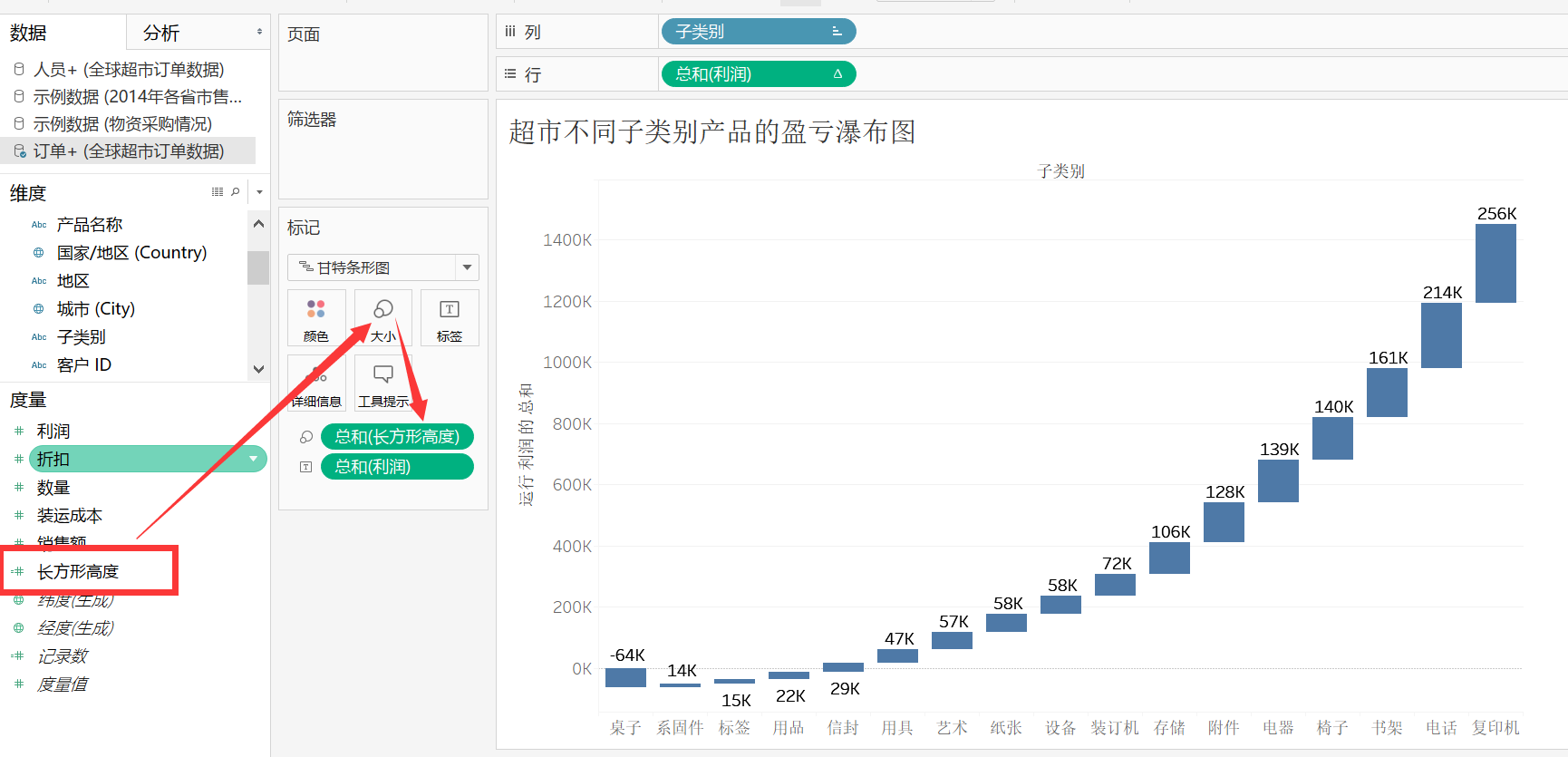Select the 折扣 measure
This screenshot has height=757, width=1568.
coord(148,460)
